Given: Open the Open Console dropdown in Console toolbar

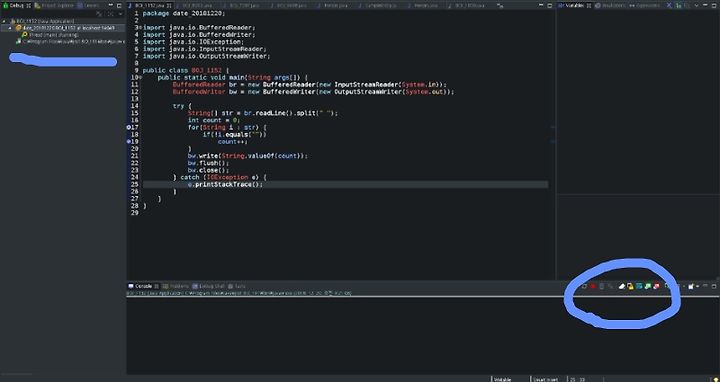Looking at the screenshot, I should (698, 286).
